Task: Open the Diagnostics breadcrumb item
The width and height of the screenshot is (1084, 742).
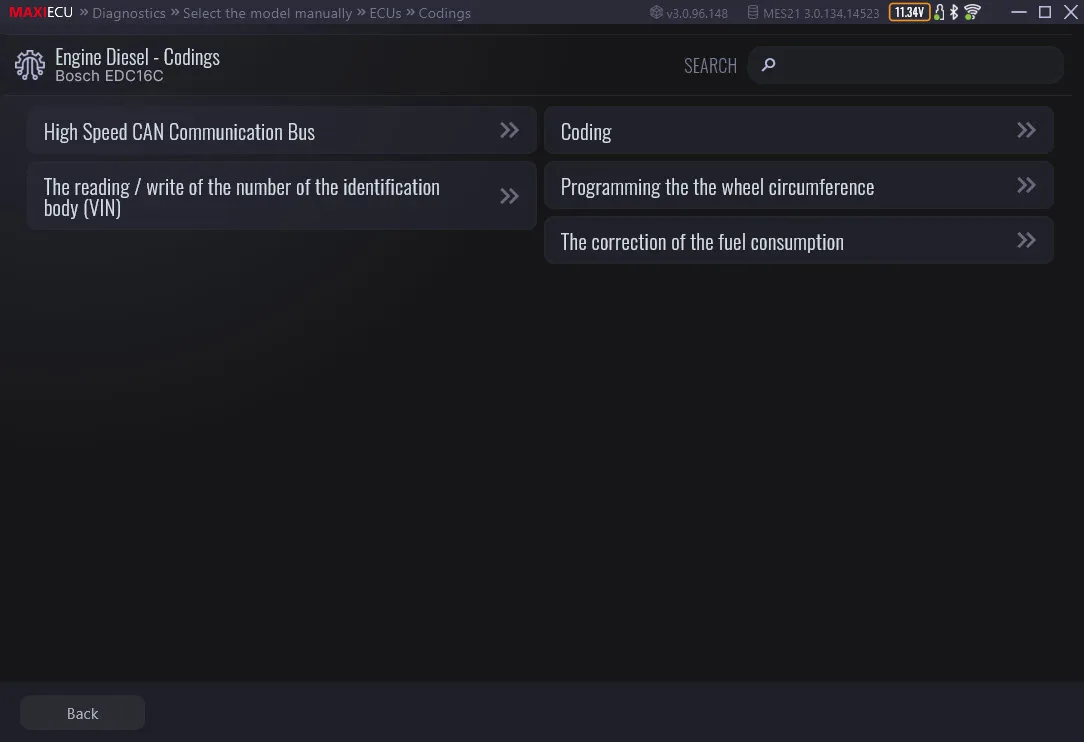Action: click(x=128, y=13)
